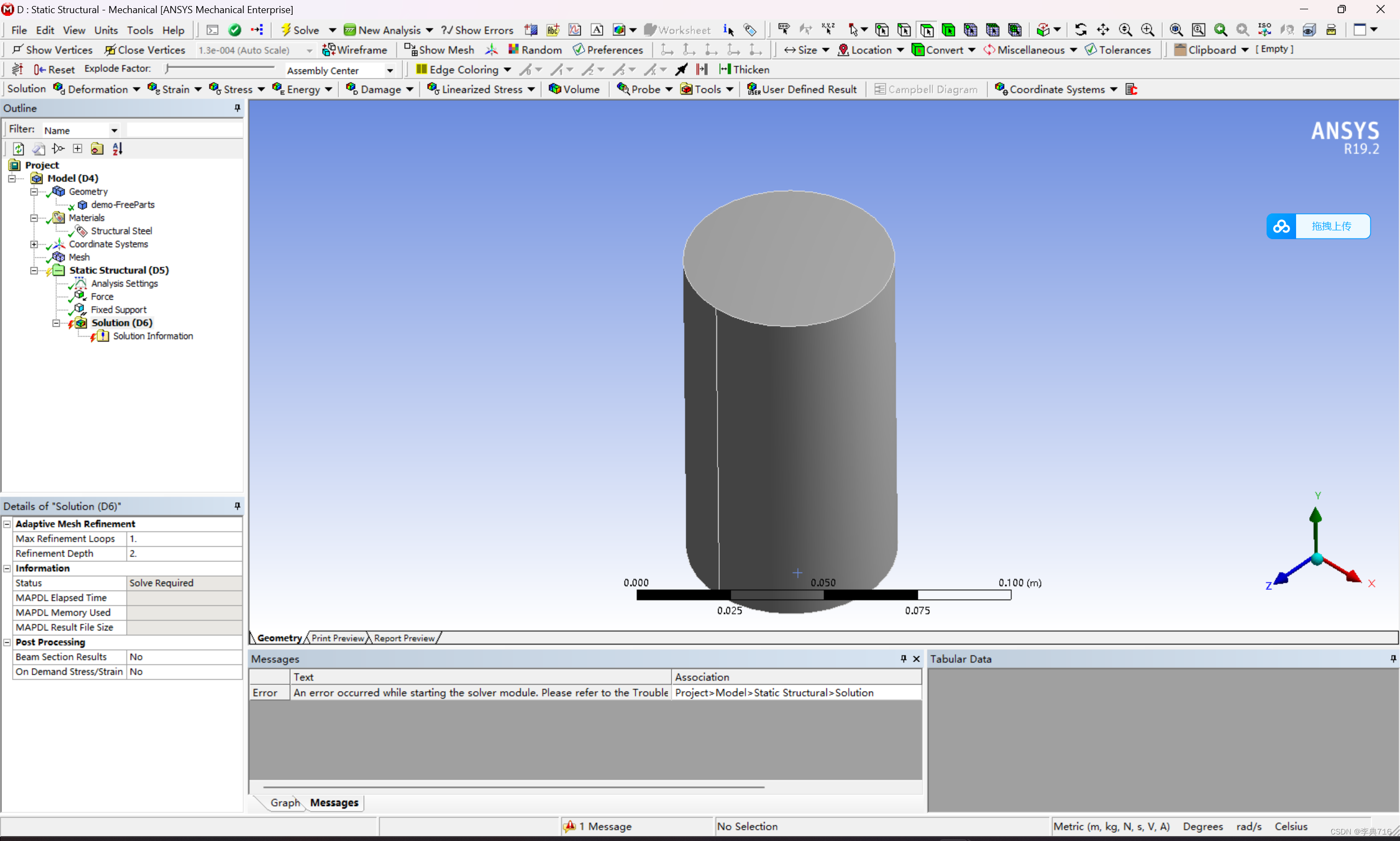Click the Solve lightning bolt icon
Image resolution: width=1400 pixels, height=841 pixels.
pos(286,30)
